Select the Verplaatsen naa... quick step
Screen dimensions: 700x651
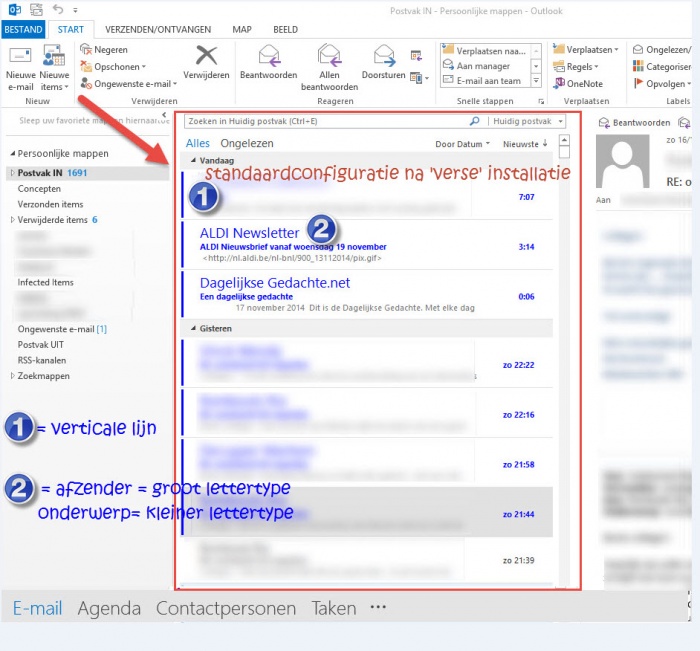point(485,51)
